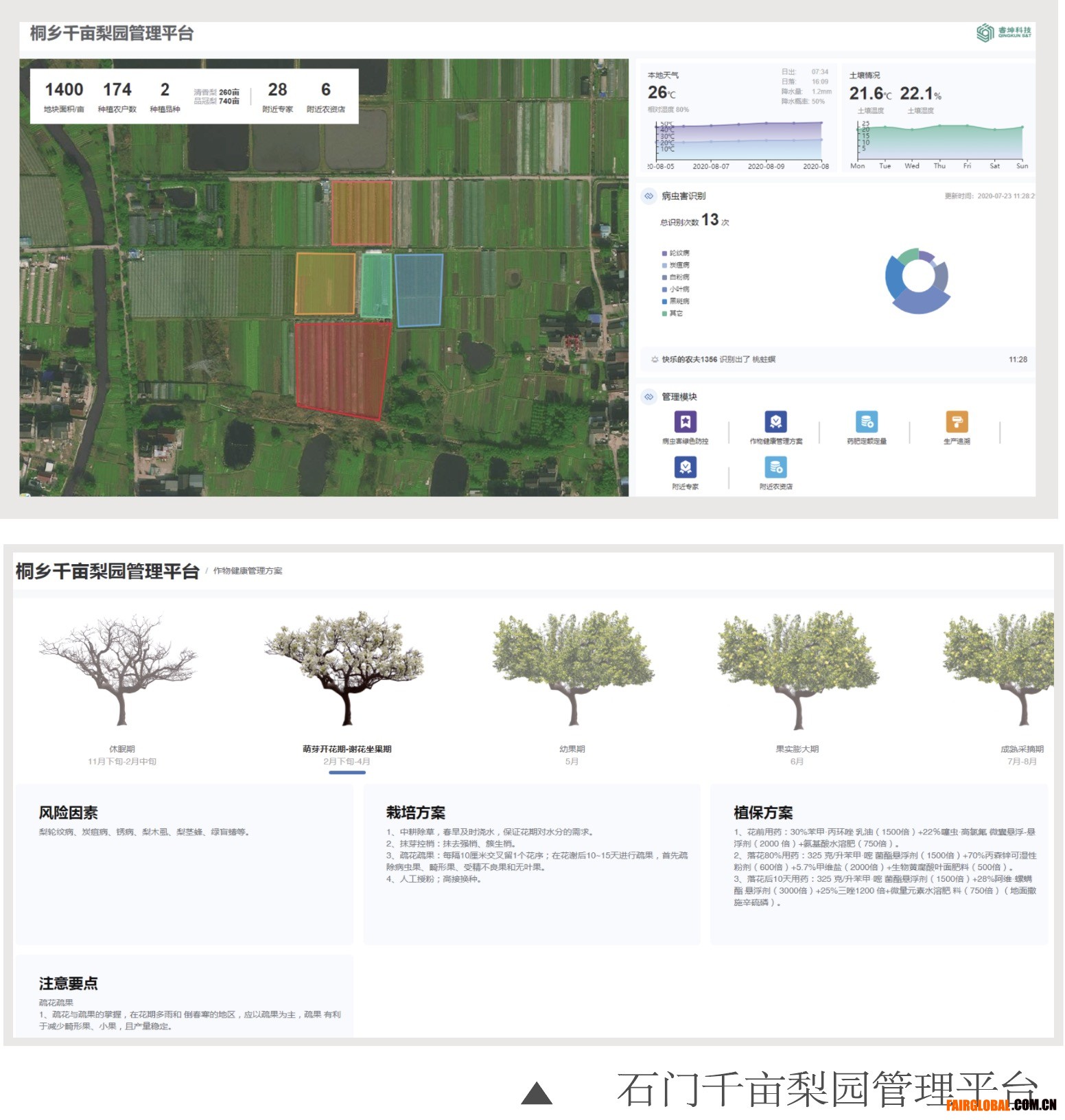Click the 总识别次数 13 次 count
Viewport: 1065px width, 1120px height.
click(694, 220)
